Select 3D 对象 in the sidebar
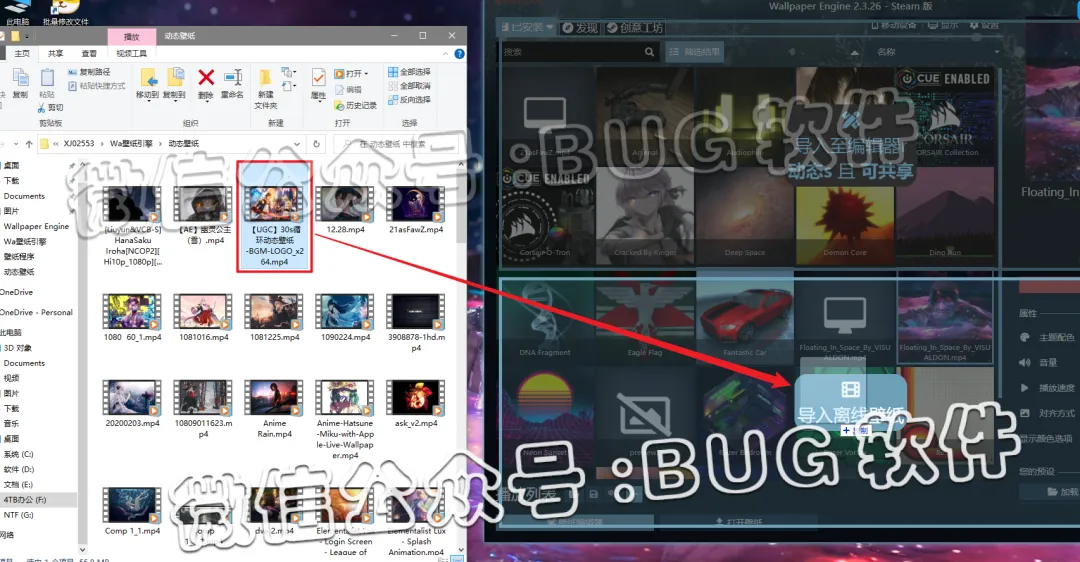Screen dimensions: 1080x562 18,348
